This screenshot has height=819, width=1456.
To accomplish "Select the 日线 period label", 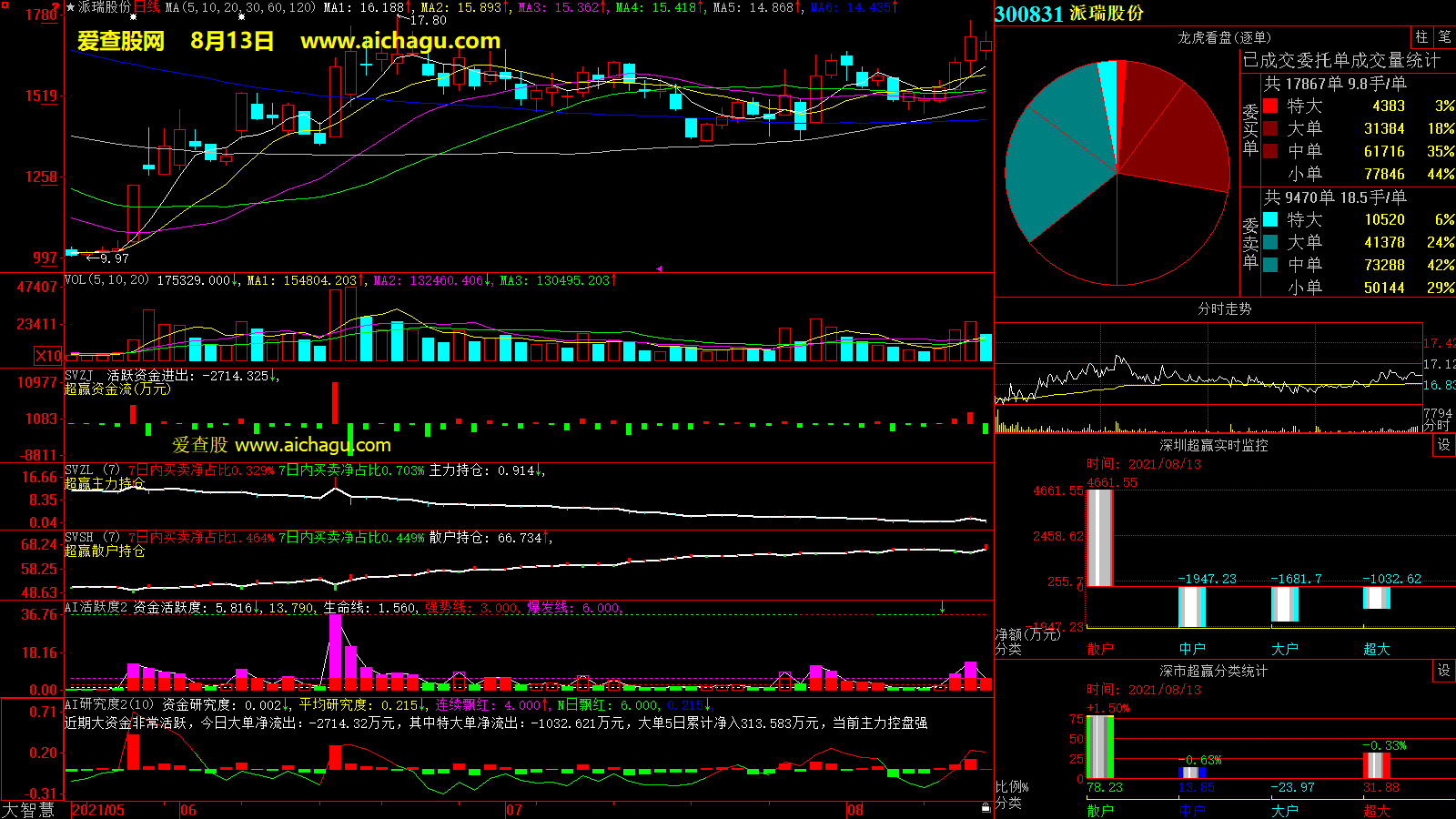I will pyautogui.click(x=147, y=7).
